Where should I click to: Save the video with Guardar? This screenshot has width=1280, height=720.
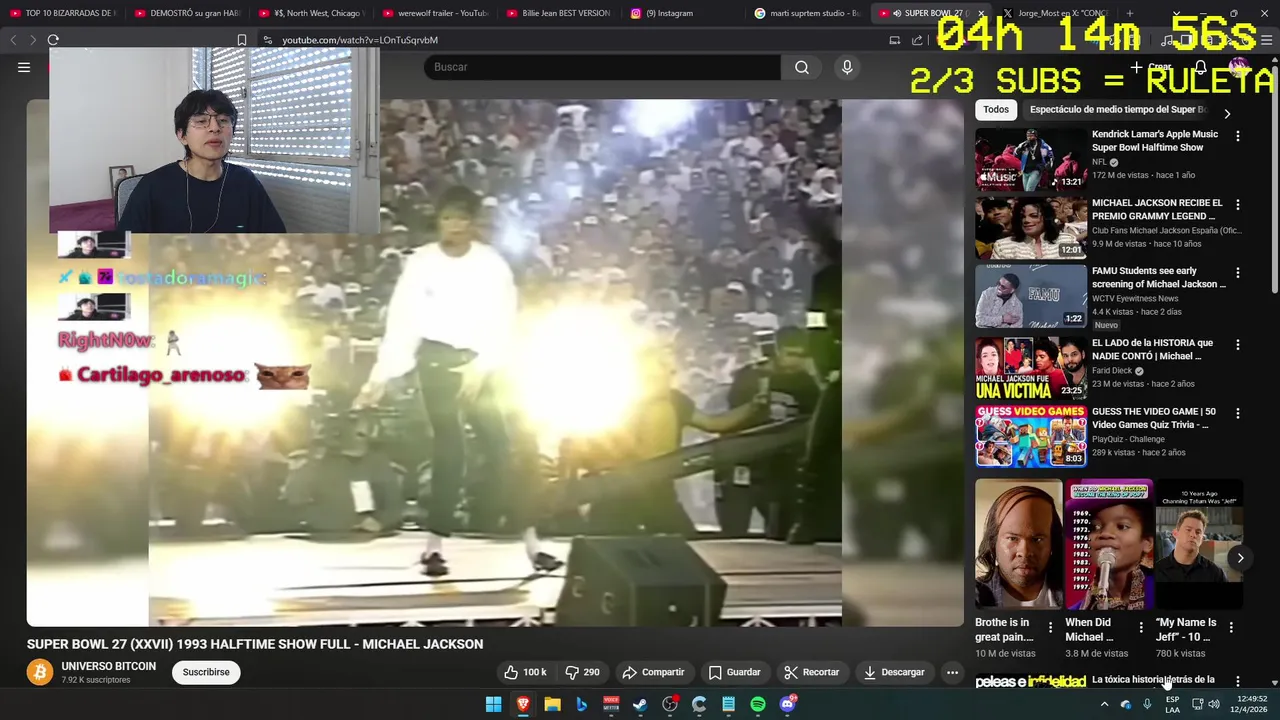click(735, 672)
